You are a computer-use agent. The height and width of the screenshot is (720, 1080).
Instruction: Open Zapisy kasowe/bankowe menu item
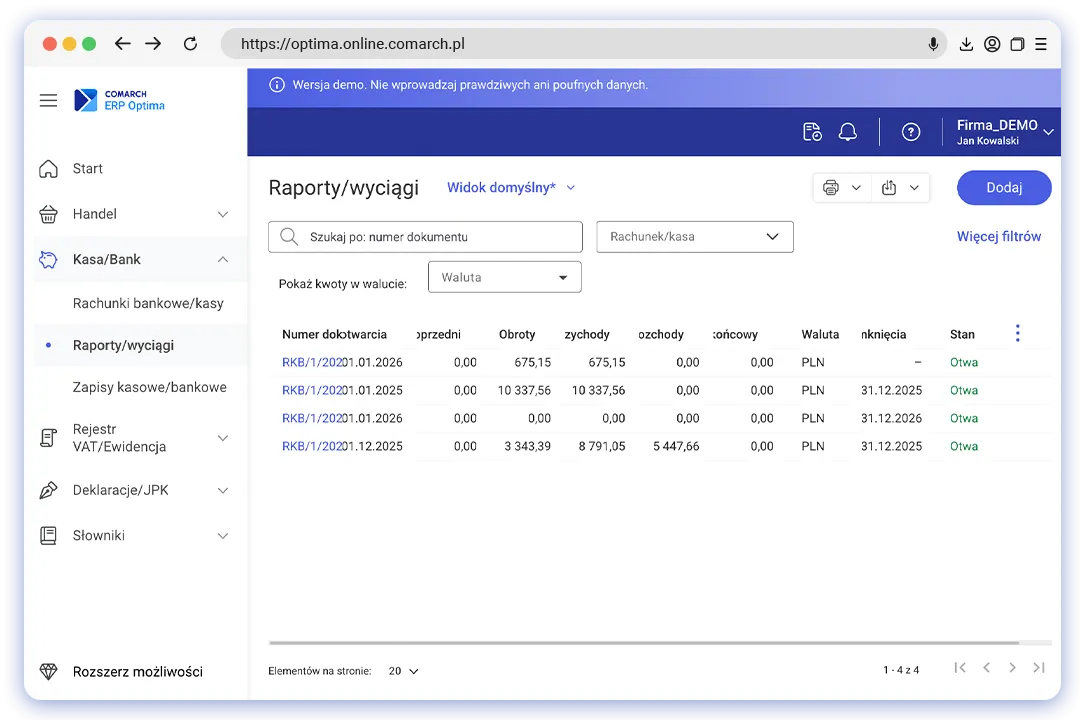point(149,387)
